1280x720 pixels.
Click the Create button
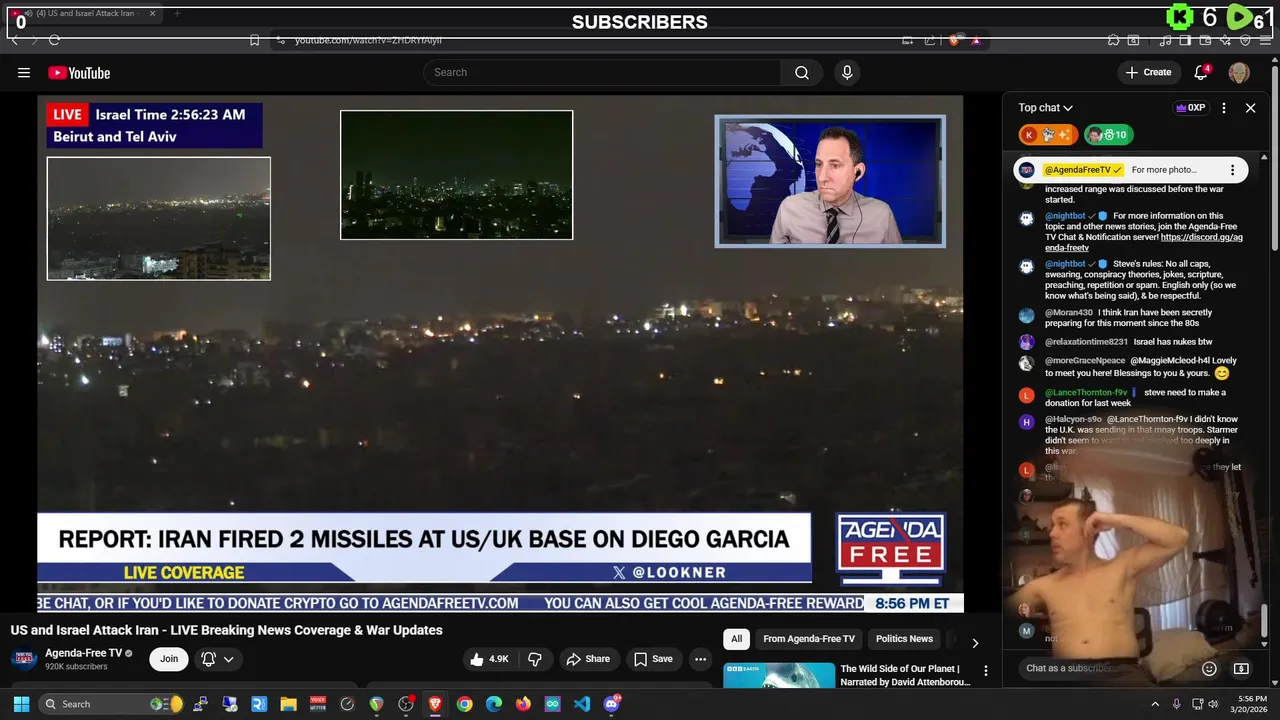(x=1148, y=72)
